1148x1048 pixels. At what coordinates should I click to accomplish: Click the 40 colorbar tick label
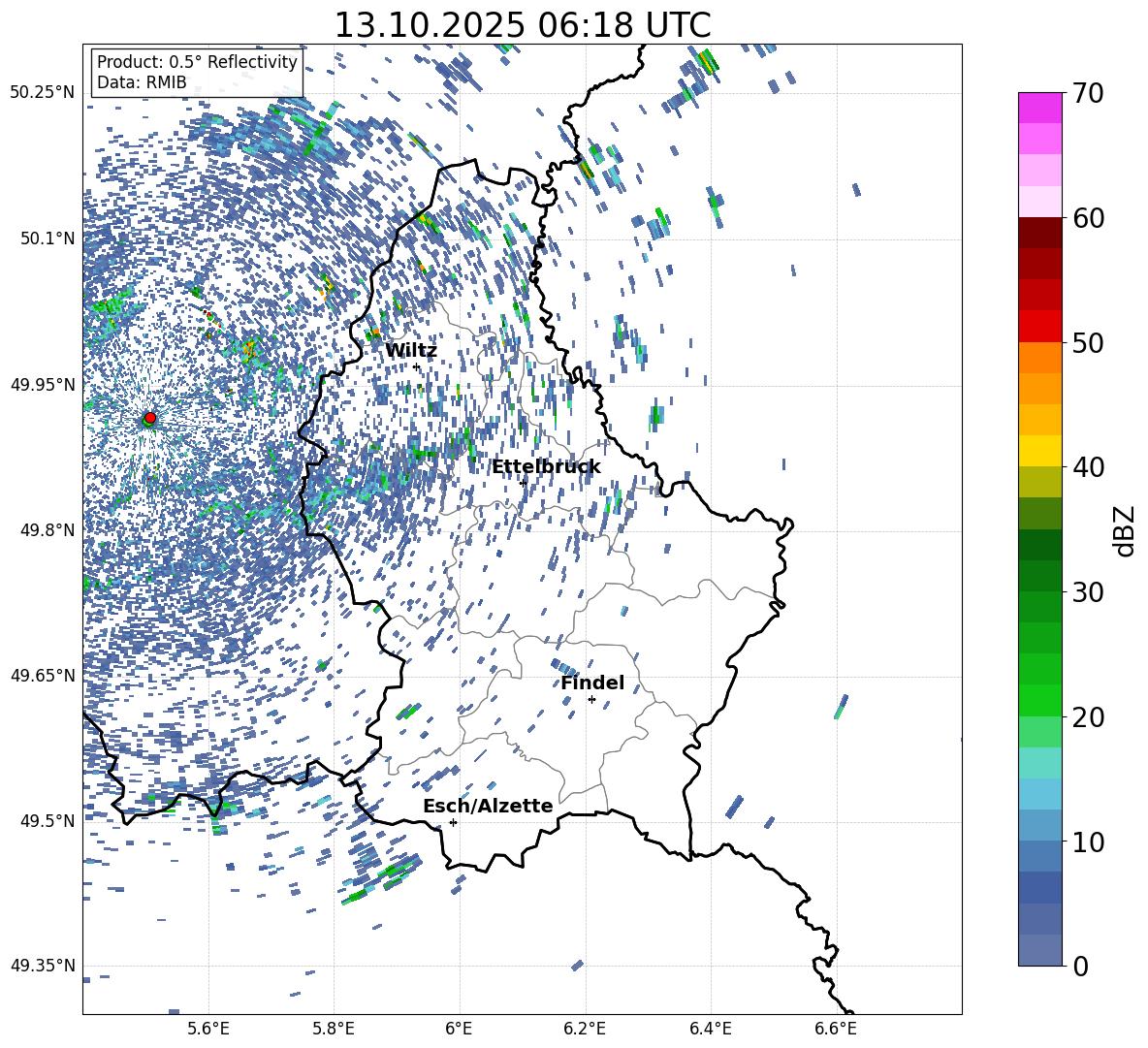click(x=1088, y=467)
